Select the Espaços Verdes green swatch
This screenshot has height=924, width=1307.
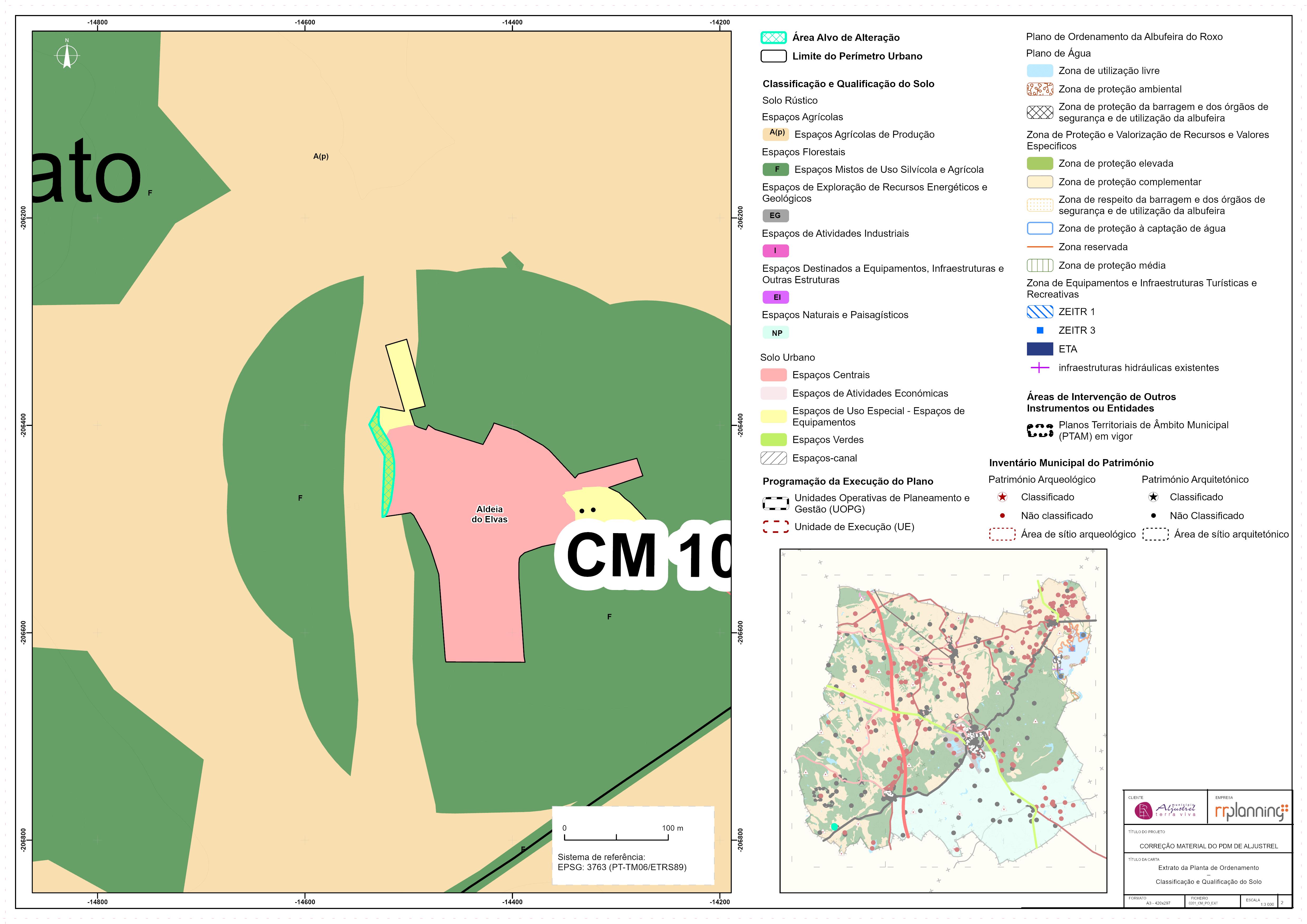pyautogui.click(x=773, y=440)
